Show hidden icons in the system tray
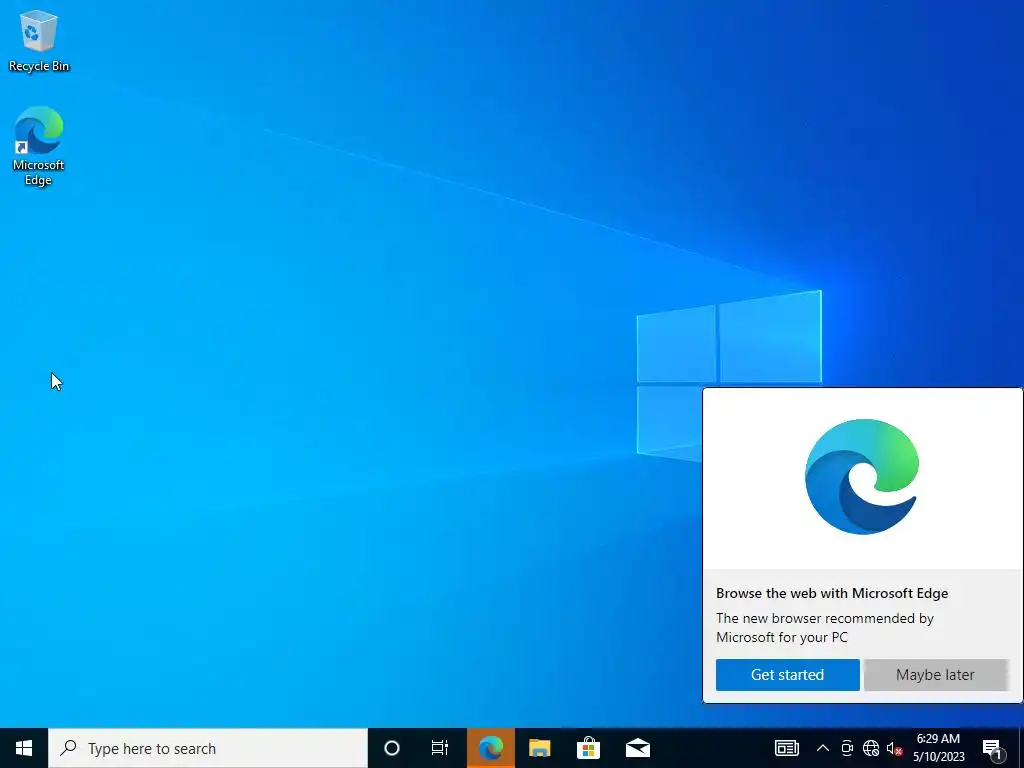The image size is (1024, 768). point(823,748)
